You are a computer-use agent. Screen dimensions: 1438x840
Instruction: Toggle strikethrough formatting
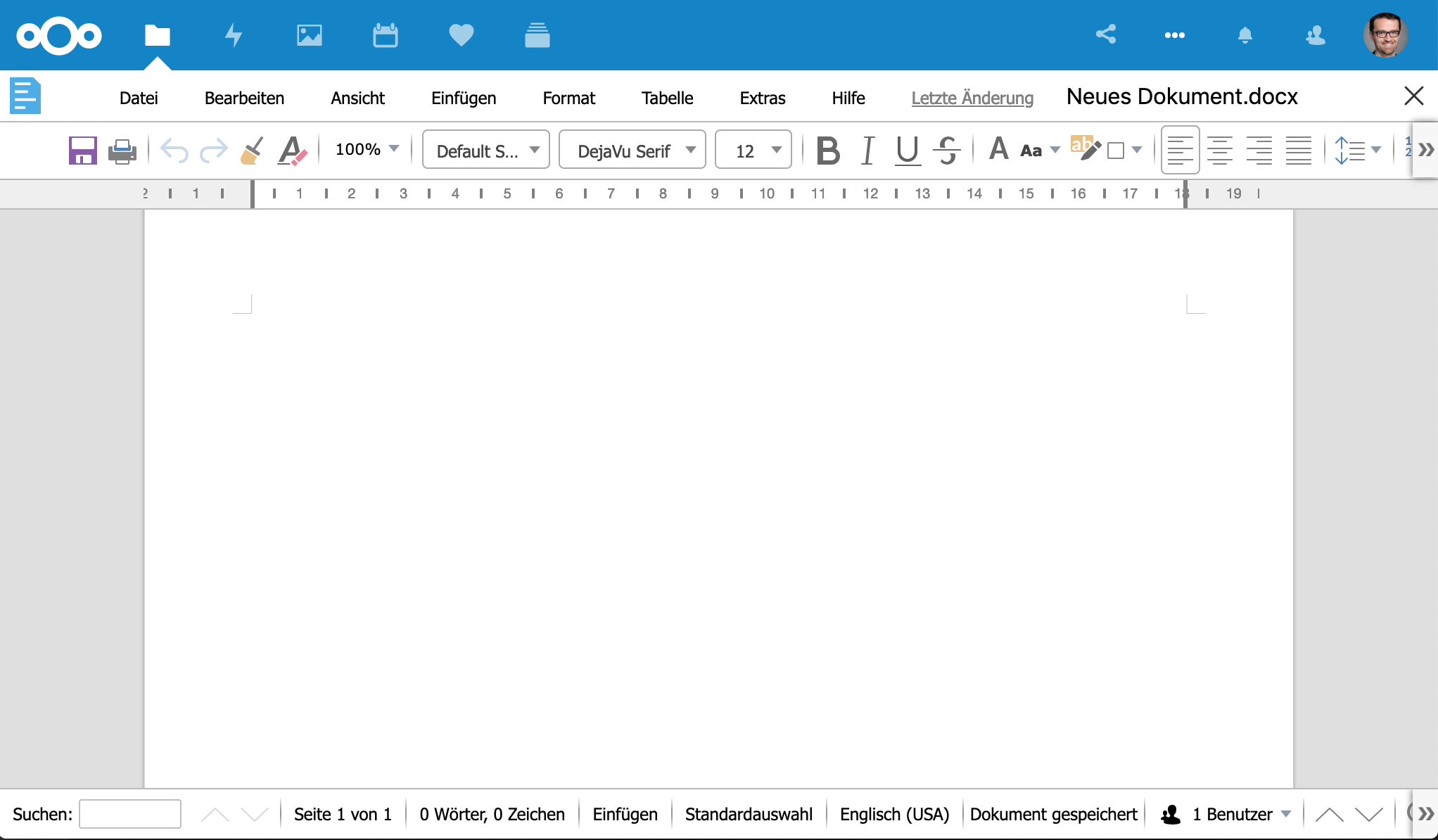click(x=948, y=151)
